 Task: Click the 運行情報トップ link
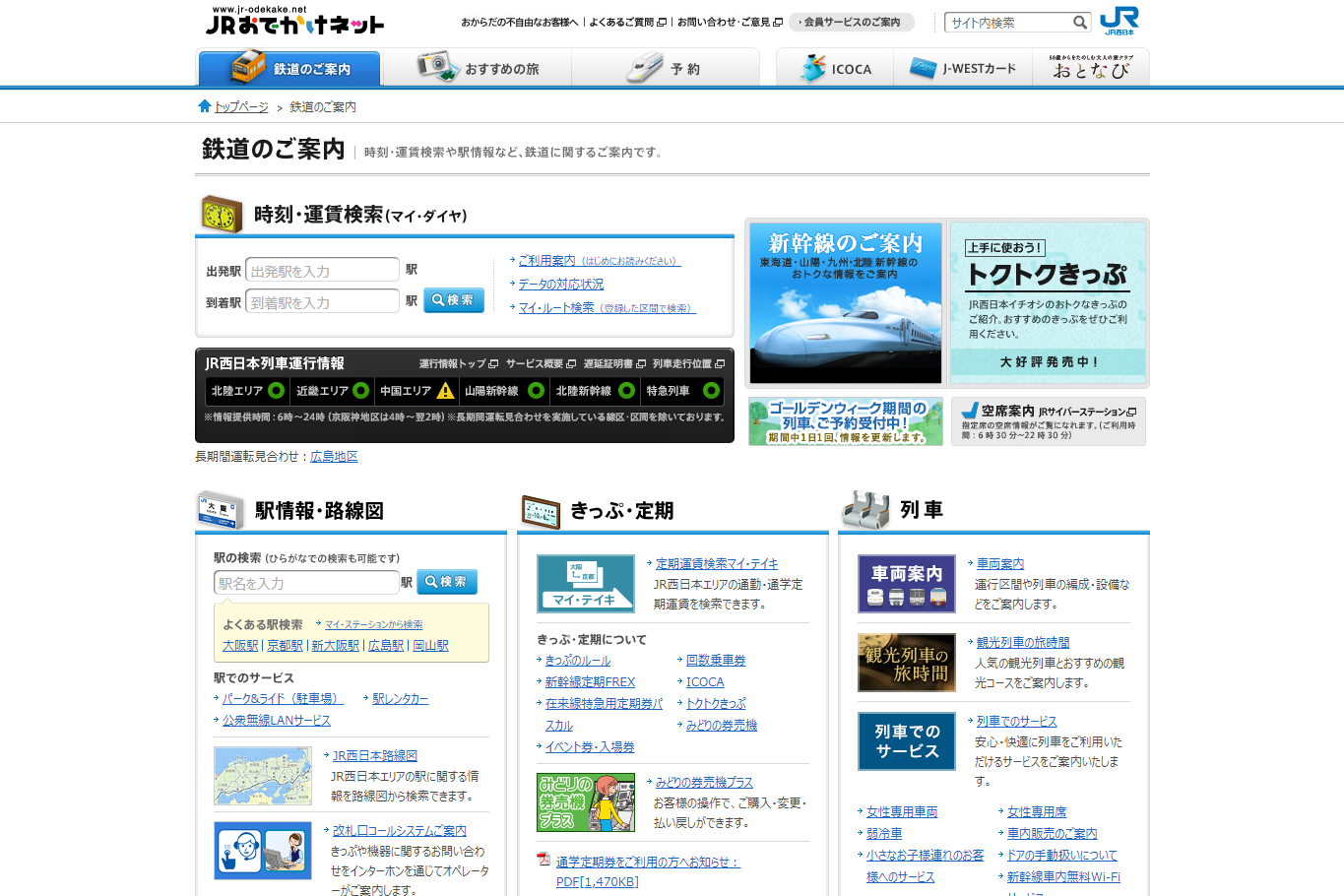[458, 364]
